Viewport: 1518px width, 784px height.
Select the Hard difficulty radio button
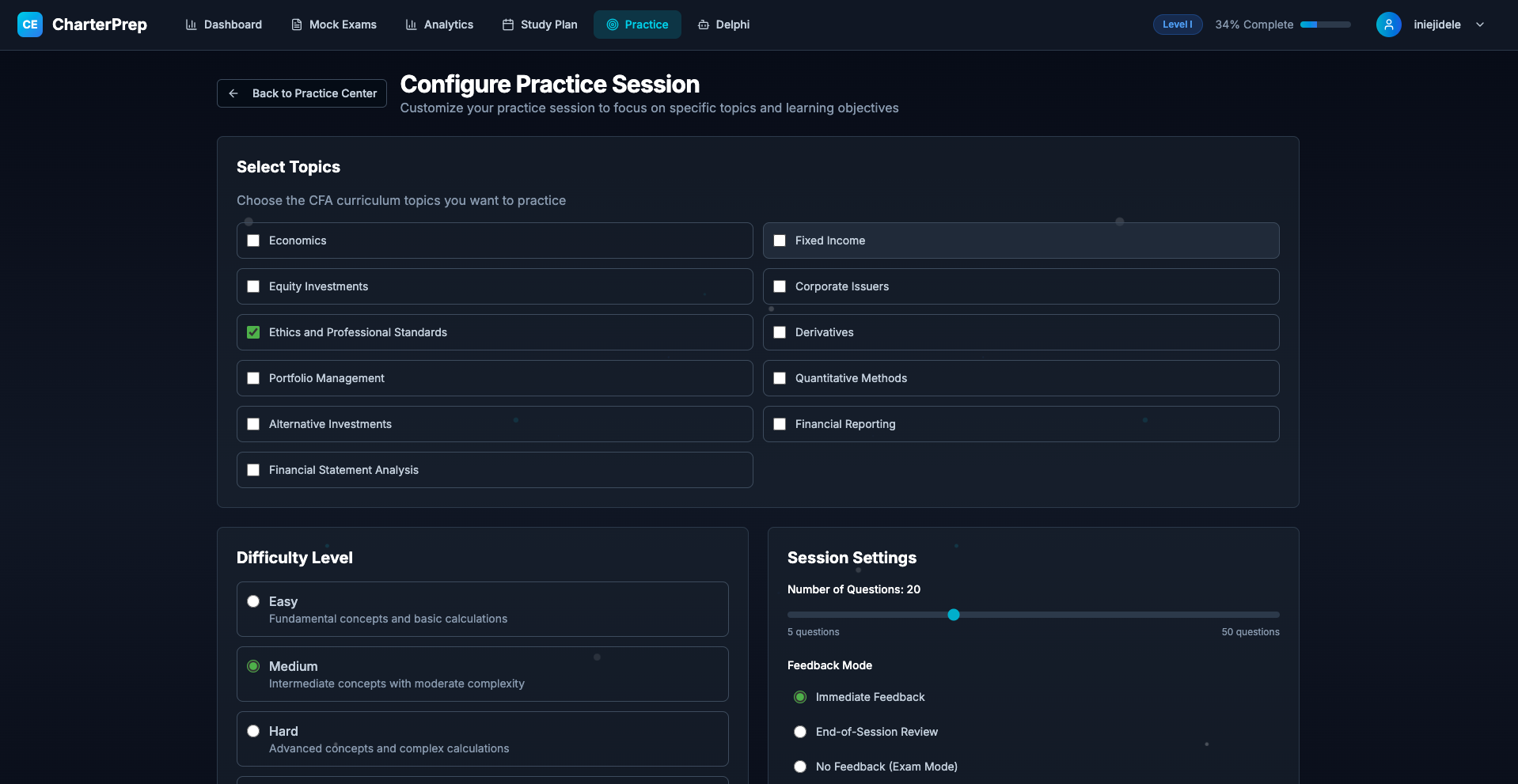(253, 731)
